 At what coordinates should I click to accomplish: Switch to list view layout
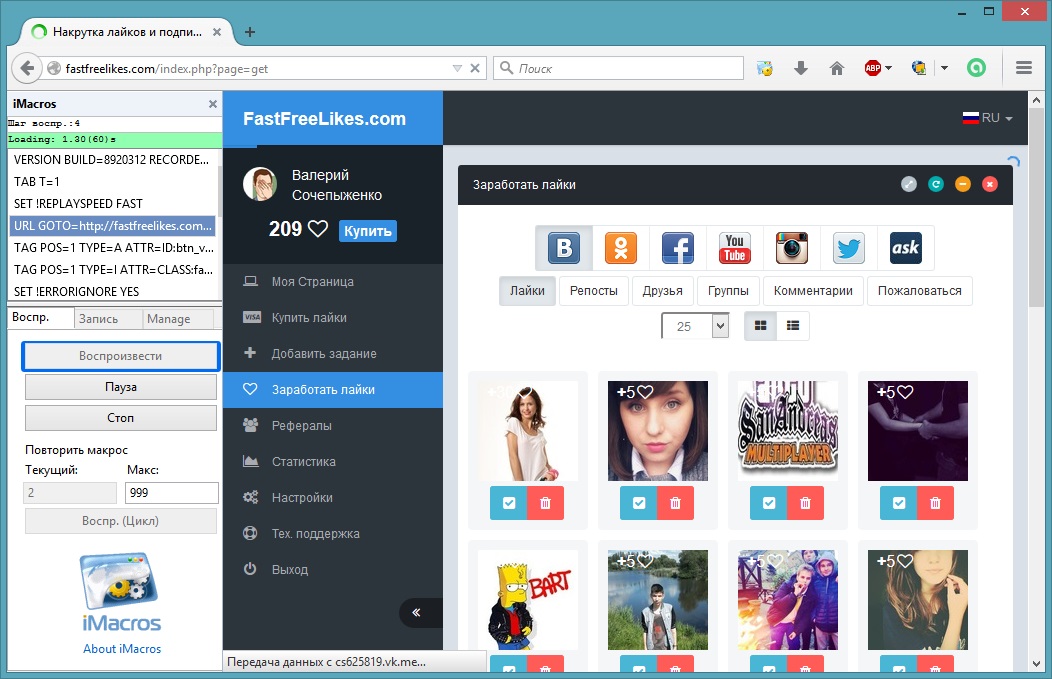792,326
